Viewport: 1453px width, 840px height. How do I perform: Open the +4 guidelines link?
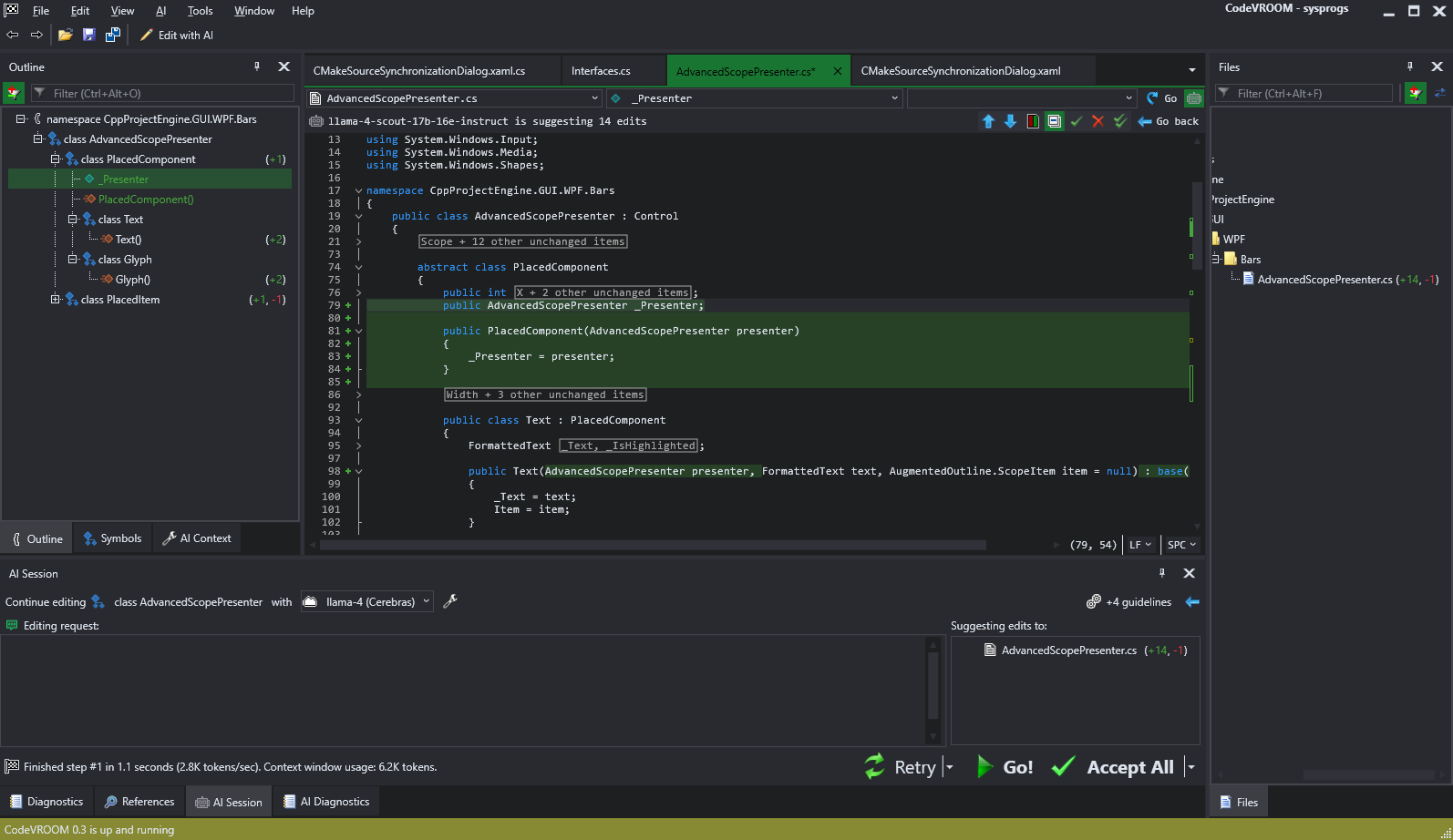(1128, 602)
